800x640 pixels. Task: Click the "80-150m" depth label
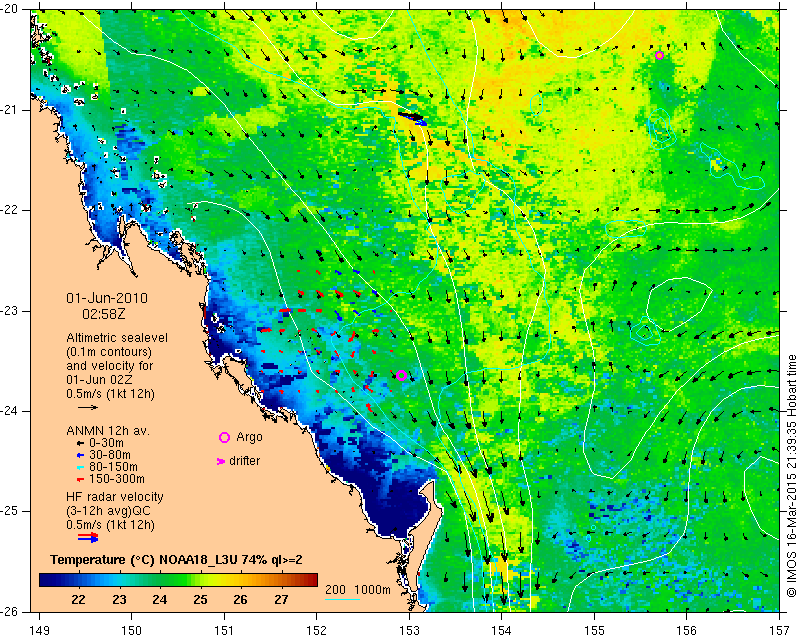click(x=113, y=467)
